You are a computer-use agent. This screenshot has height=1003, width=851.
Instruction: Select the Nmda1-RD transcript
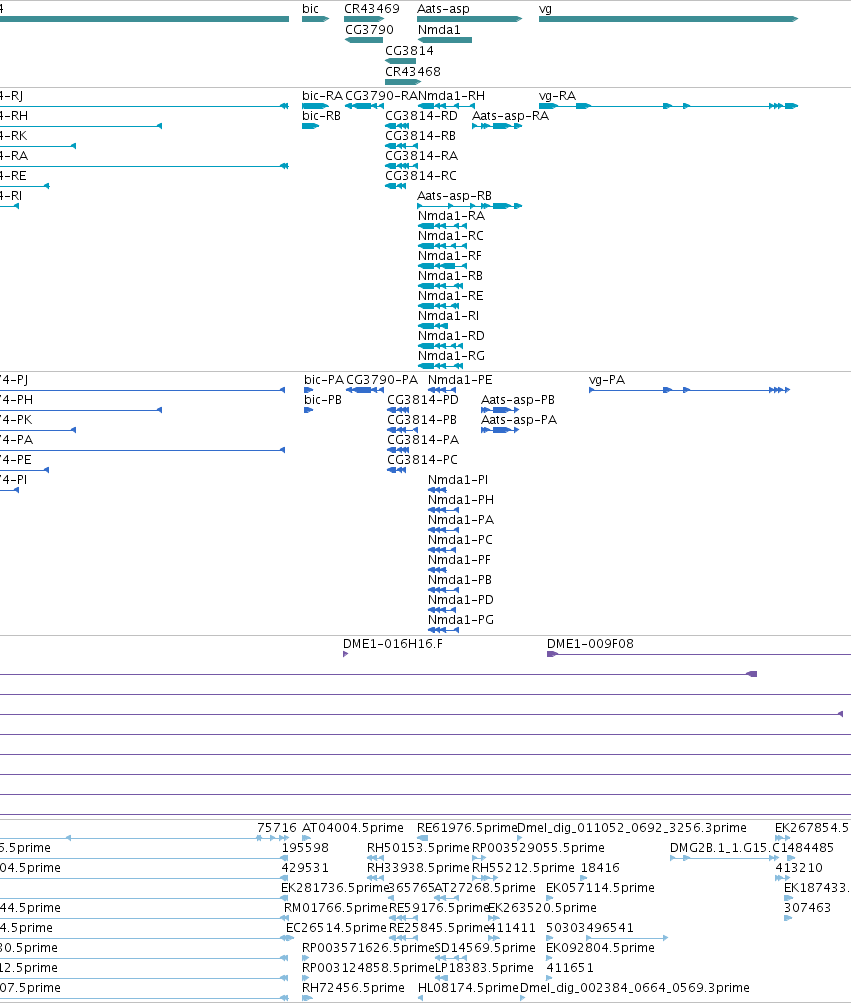click(440, 346)
